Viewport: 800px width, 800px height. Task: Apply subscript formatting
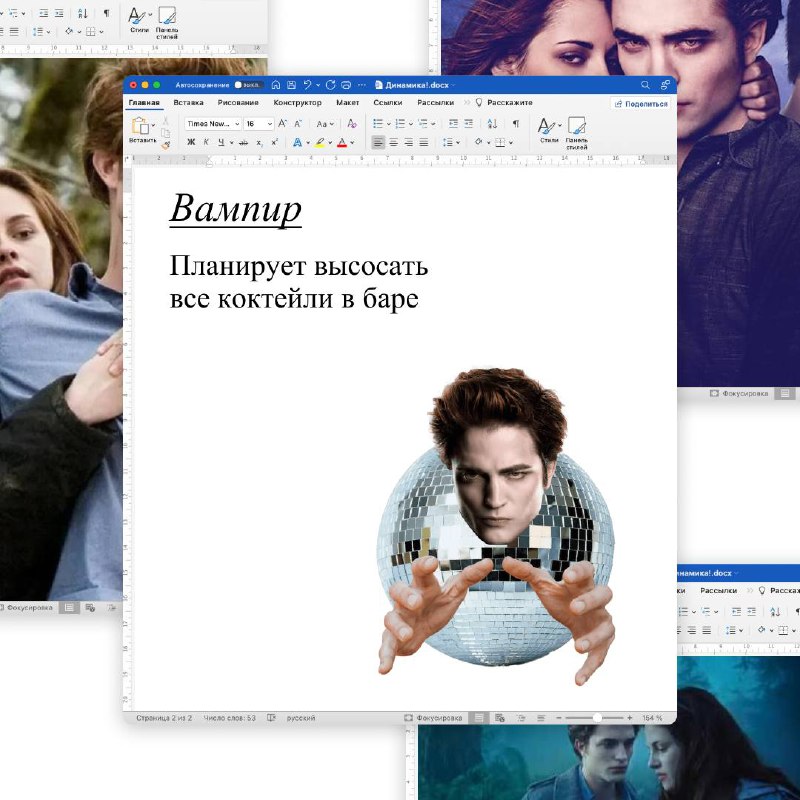click(260, 142)
